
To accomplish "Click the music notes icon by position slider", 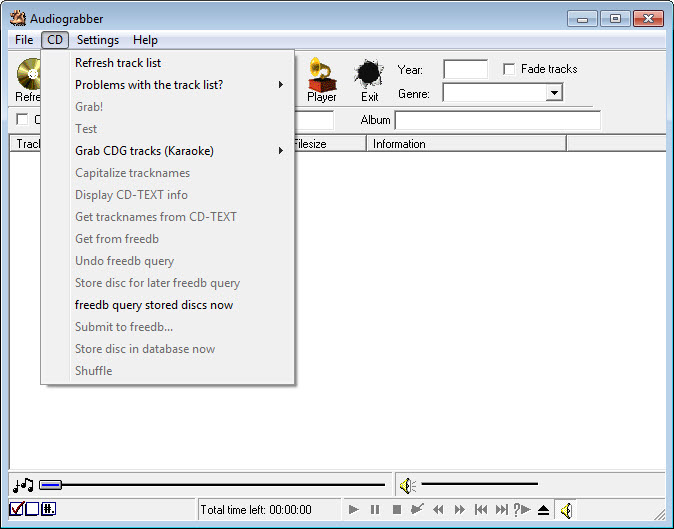I will (23, 485).
